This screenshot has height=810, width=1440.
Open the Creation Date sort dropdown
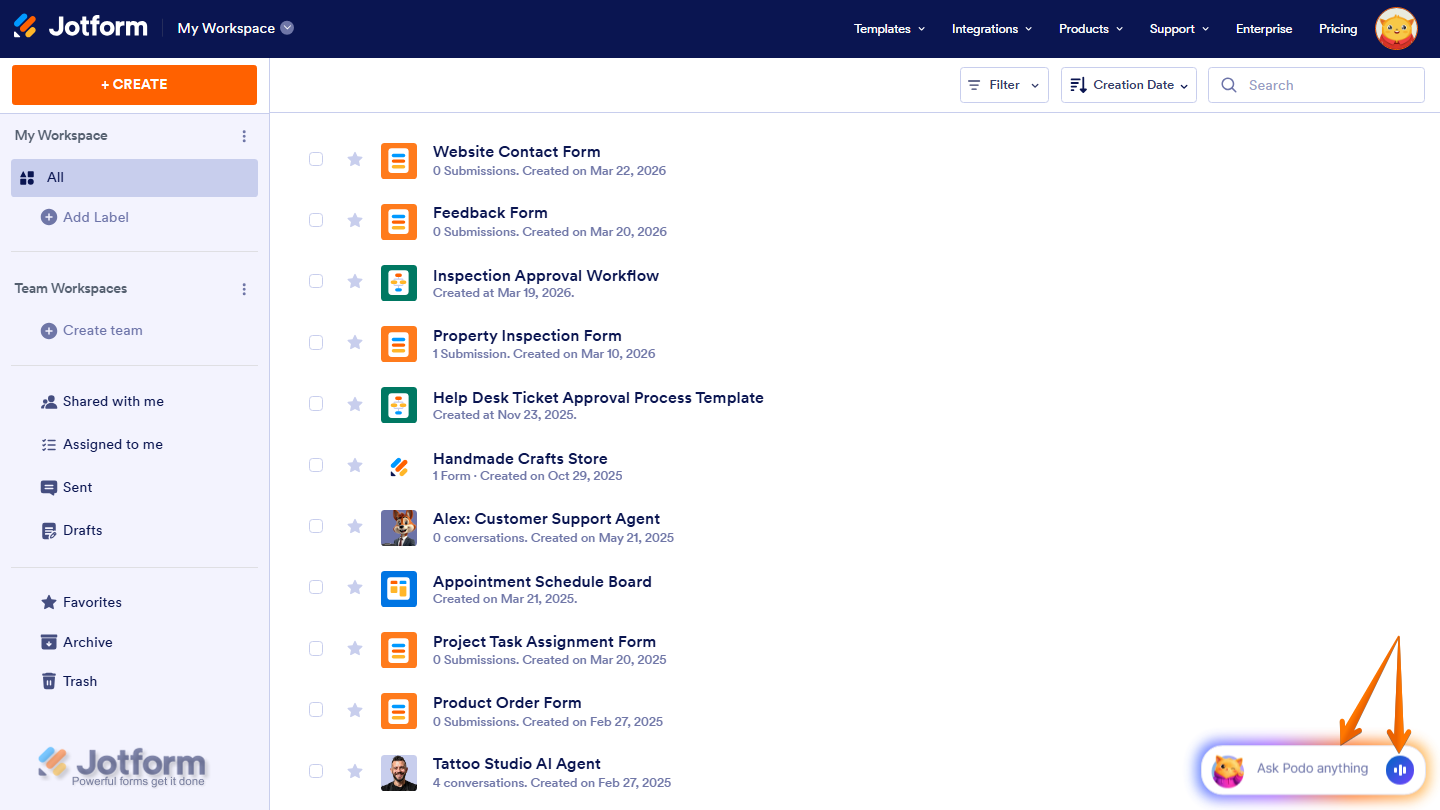point(1128,85)
